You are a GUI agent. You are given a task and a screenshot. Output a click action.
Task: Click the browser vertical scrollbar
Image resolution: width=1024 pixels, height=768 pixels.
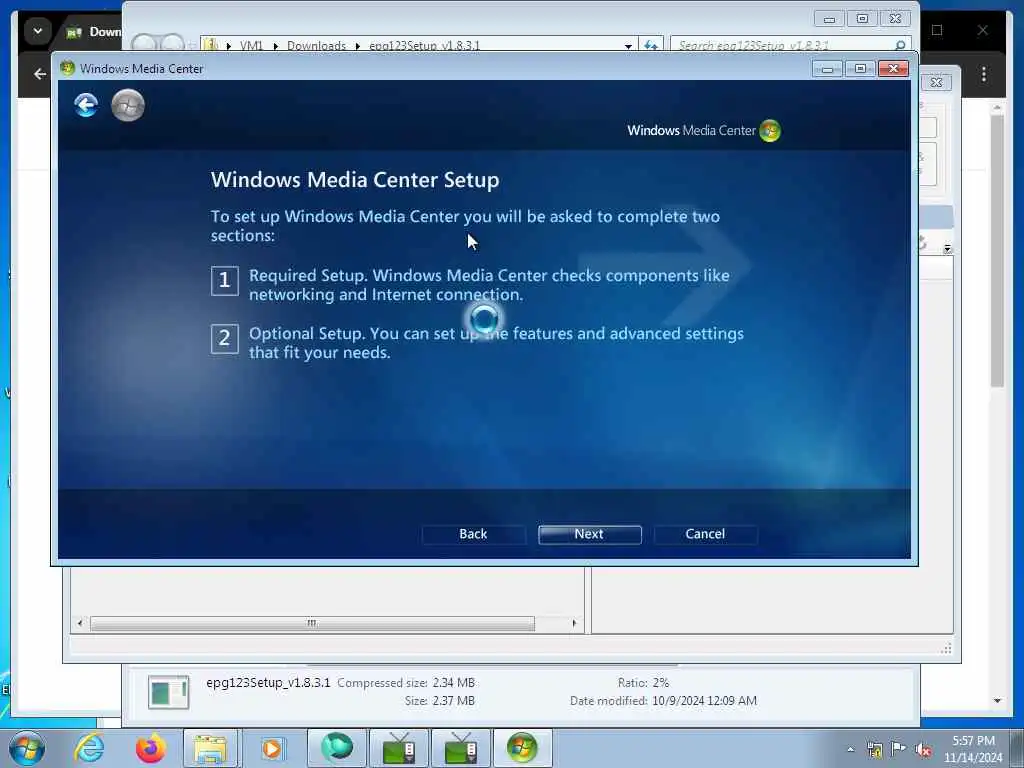click(x=997, y=251)
